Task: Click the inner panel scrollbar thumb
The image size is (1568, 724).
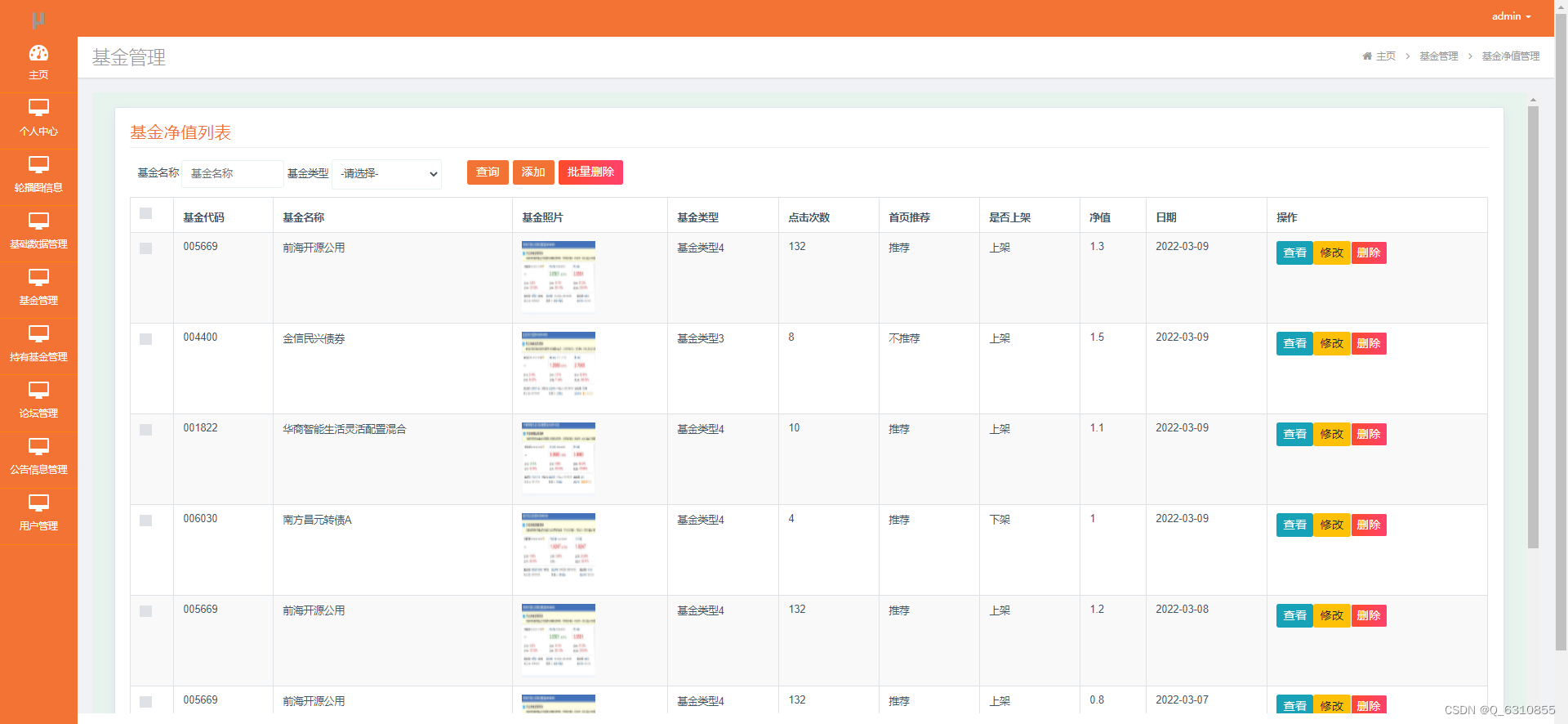Action: coord(1533,327)
